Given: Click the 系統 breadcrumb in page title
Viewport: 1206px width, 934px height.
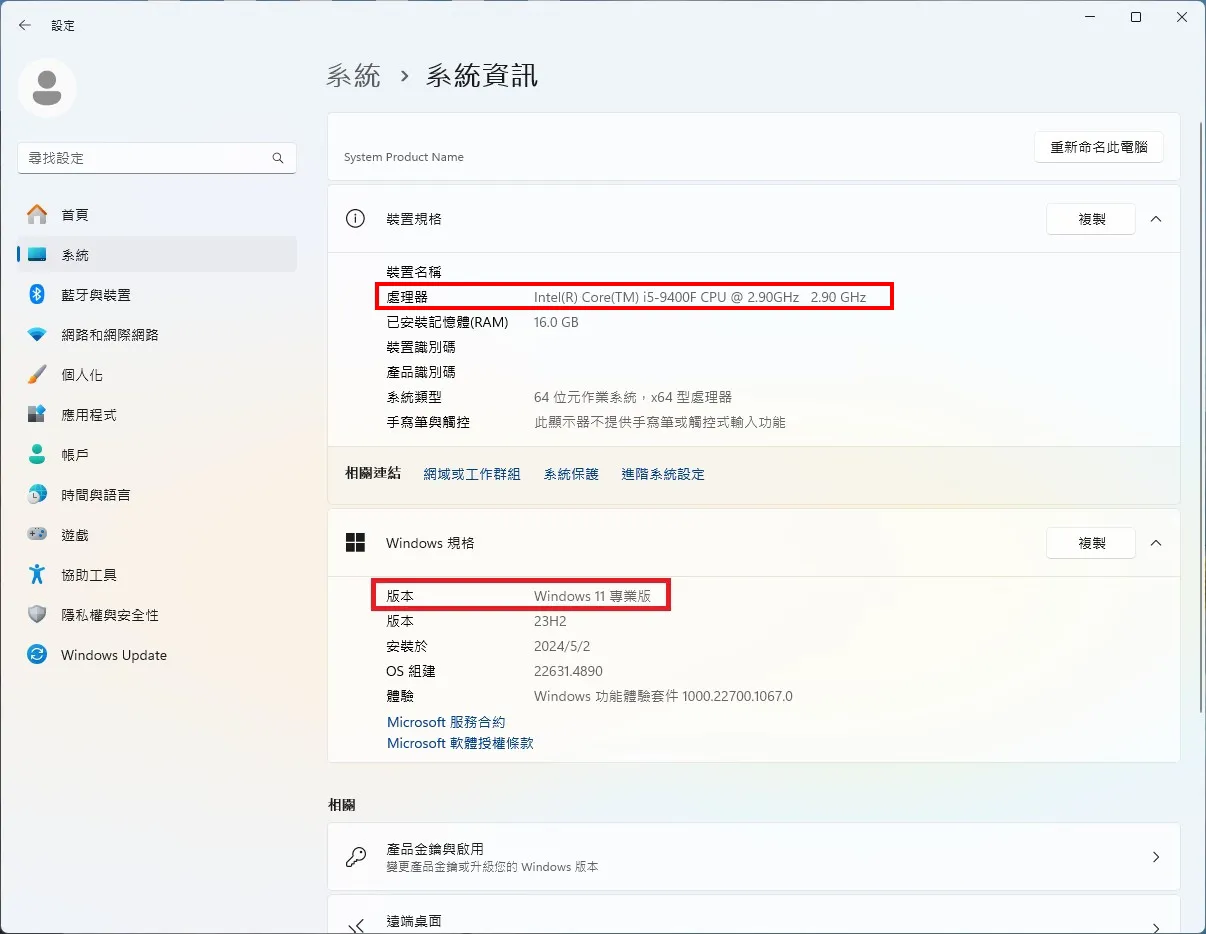Looking at the screenshot, I should click(x=354, y=76).
